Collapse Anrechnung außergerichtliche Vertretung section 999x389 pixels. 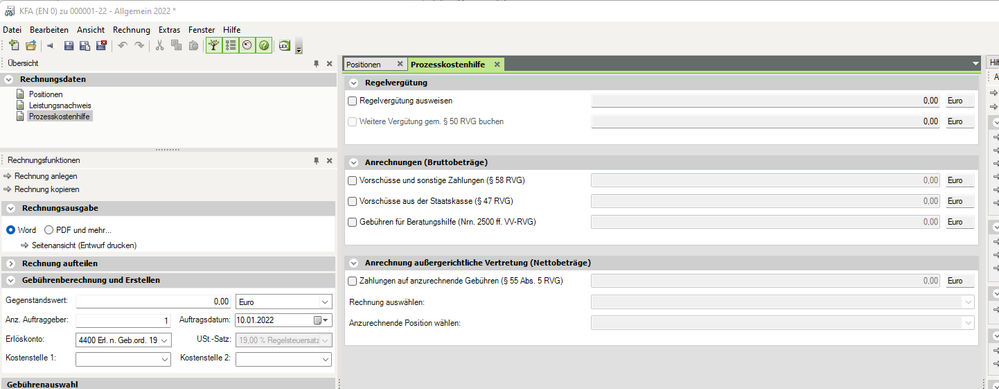[353, 263]
